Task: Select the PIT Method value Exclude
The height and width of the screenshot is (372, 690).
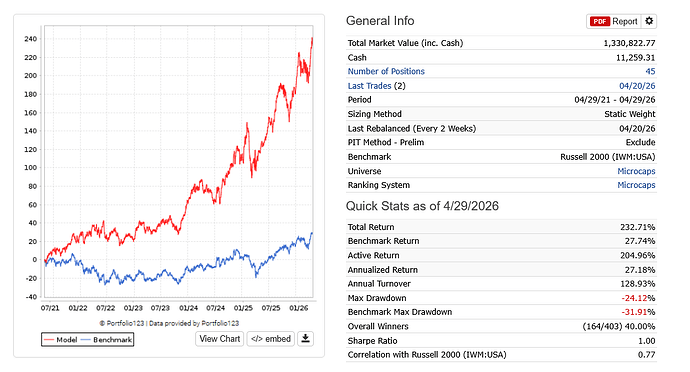Action: 640,142
